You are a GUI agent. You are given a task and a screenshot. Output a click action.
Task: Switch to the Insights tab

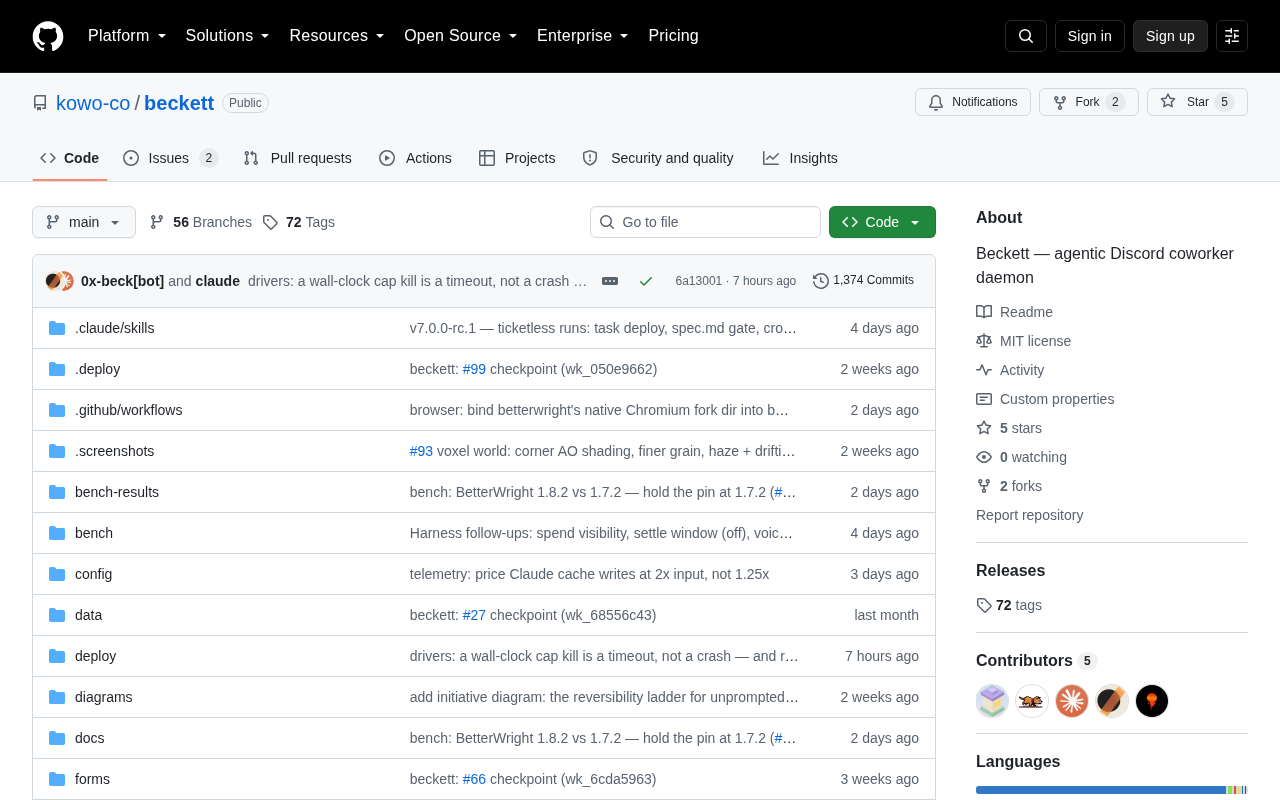[x=800, y=158]
